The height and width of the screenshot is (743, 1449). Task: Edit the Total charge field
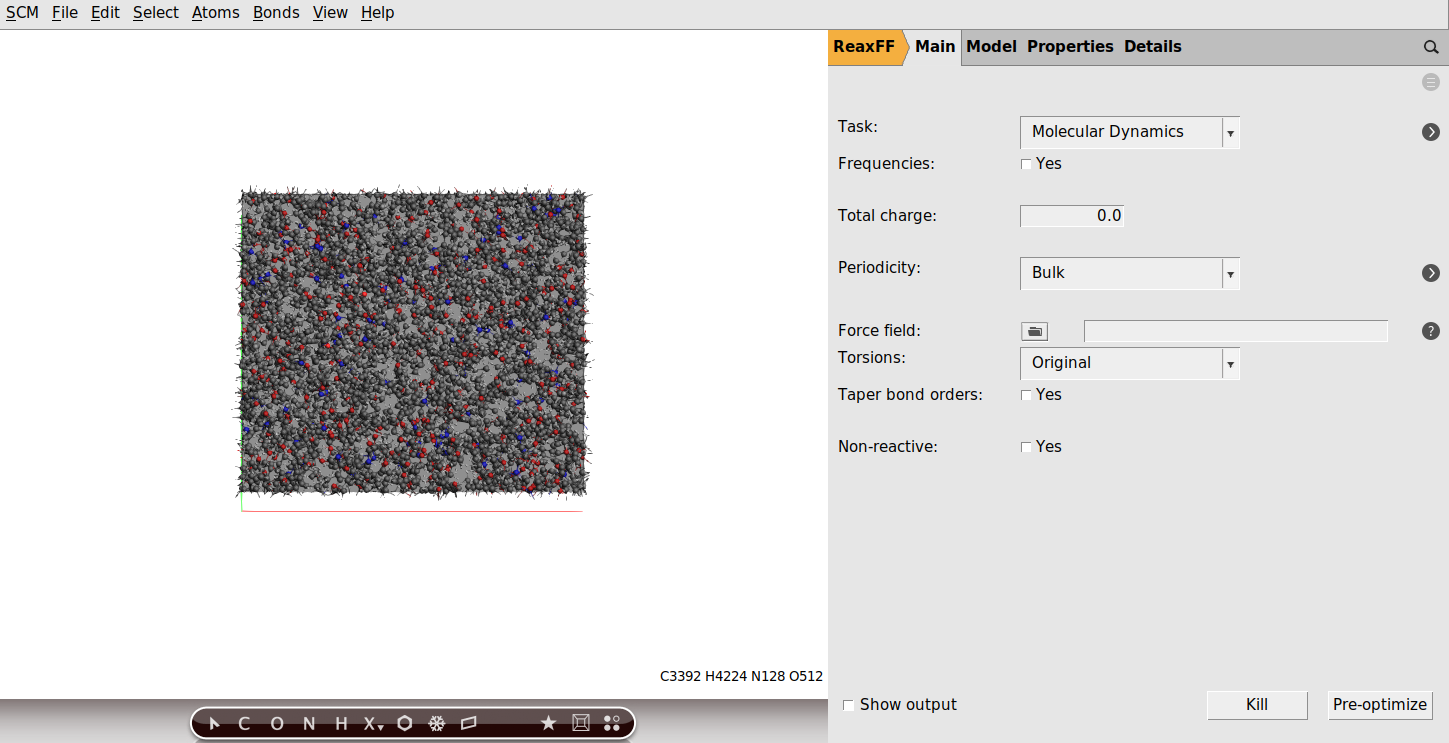(1072, 215)
